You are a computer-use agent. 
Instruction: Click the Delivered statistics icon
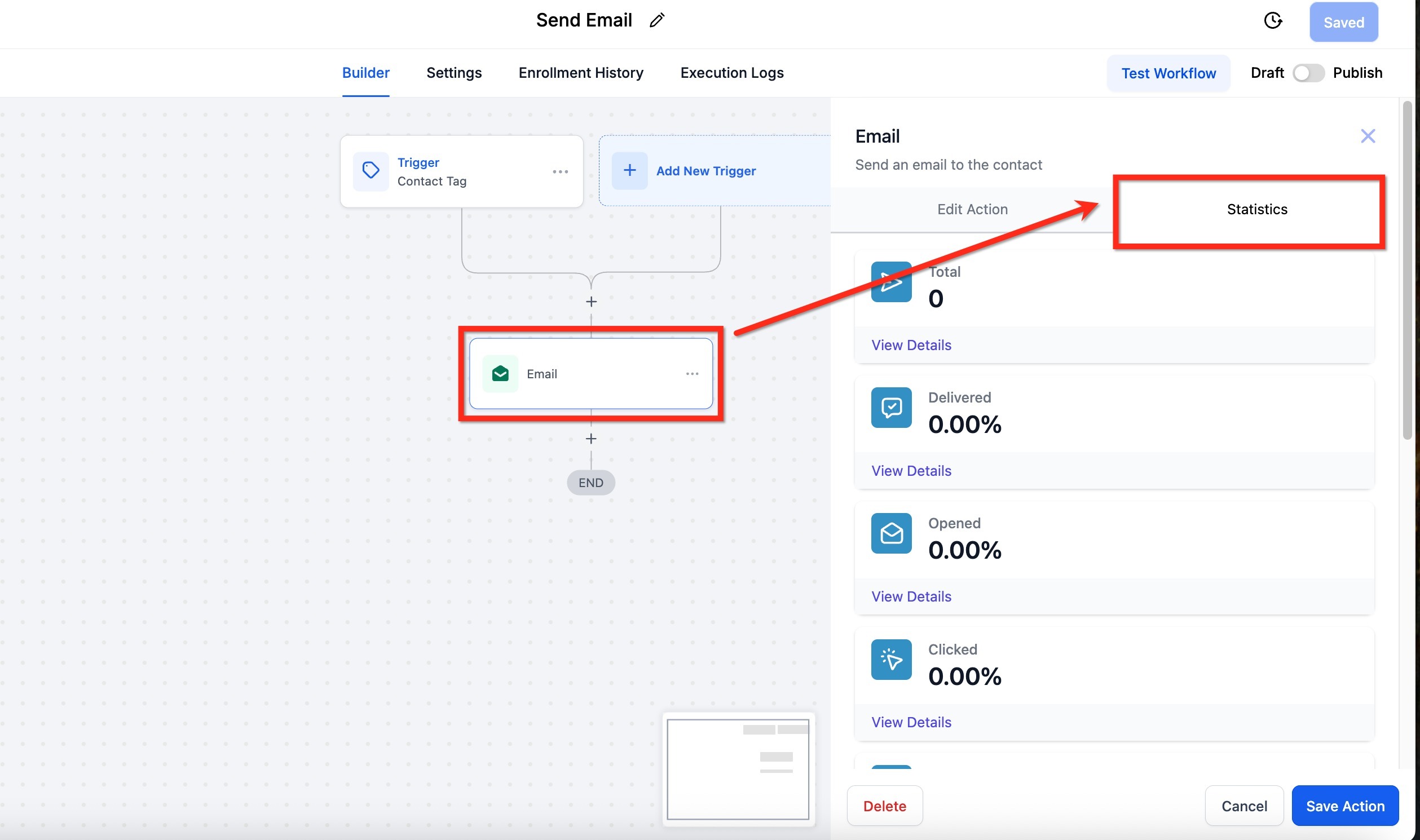[890, 408]
